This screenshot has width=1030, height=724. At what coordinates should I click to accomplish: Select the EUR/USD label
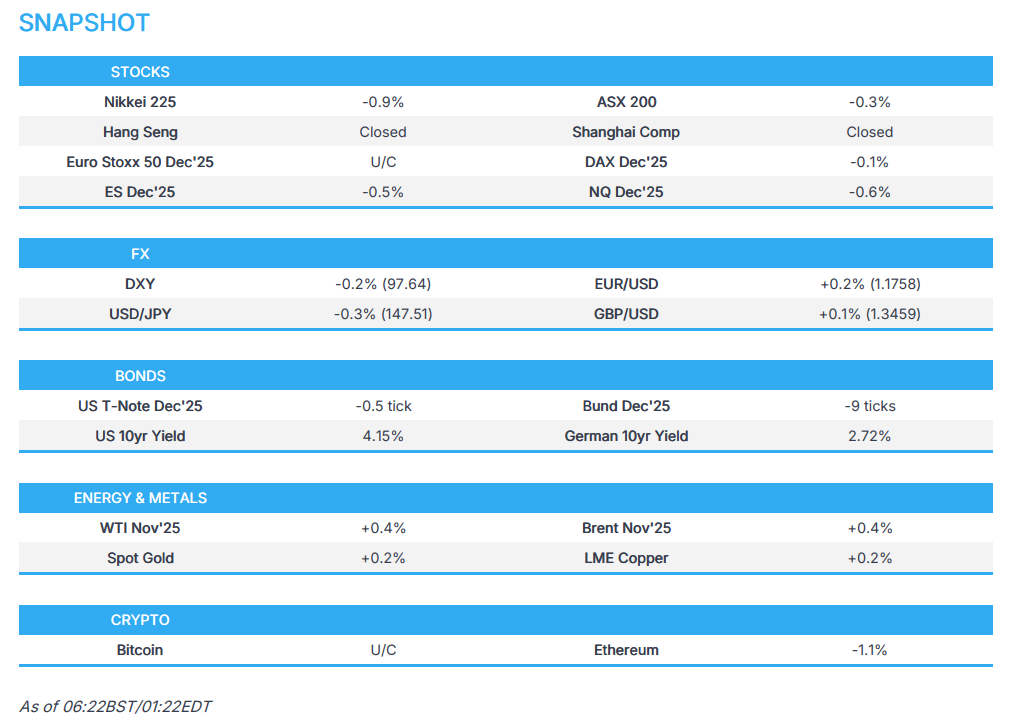626,284
